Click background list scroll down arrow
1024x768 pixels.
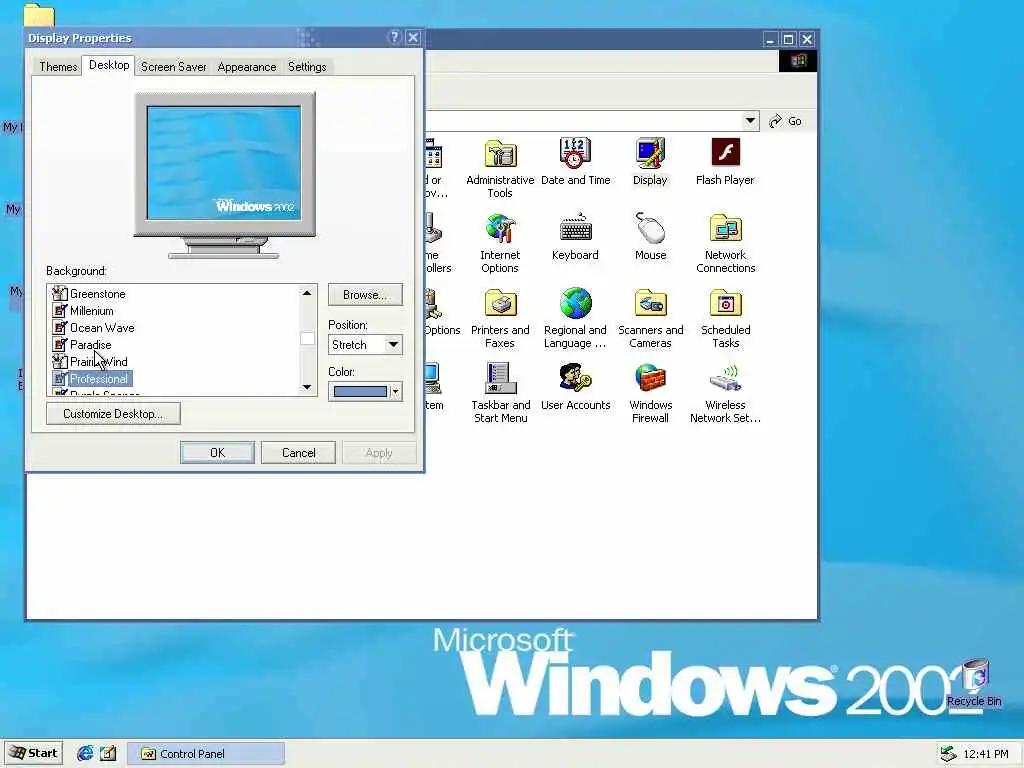(307, 387)
